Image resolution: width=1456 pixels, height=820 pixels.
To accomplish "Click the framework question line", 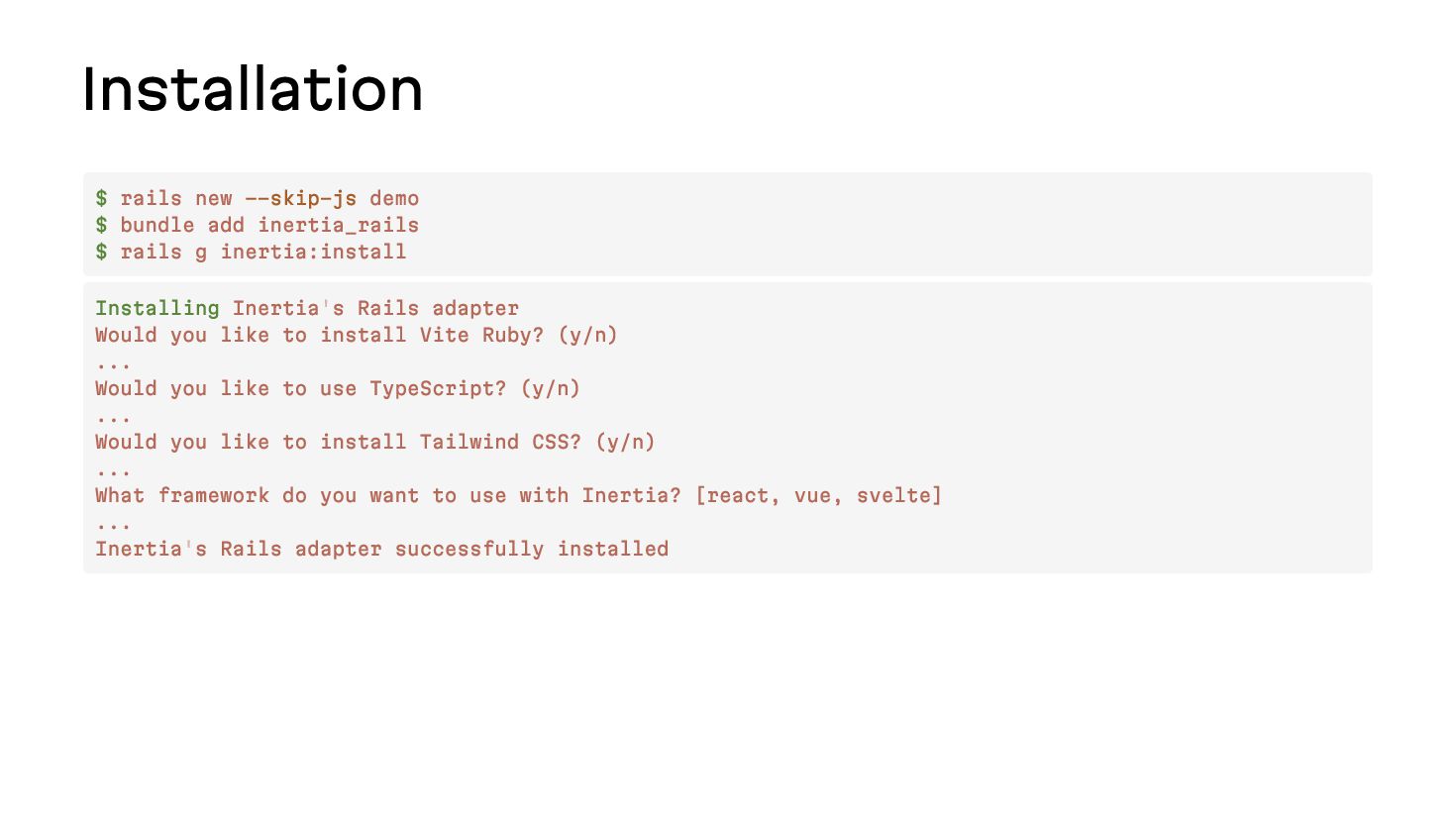I will (x=519, y=495).
